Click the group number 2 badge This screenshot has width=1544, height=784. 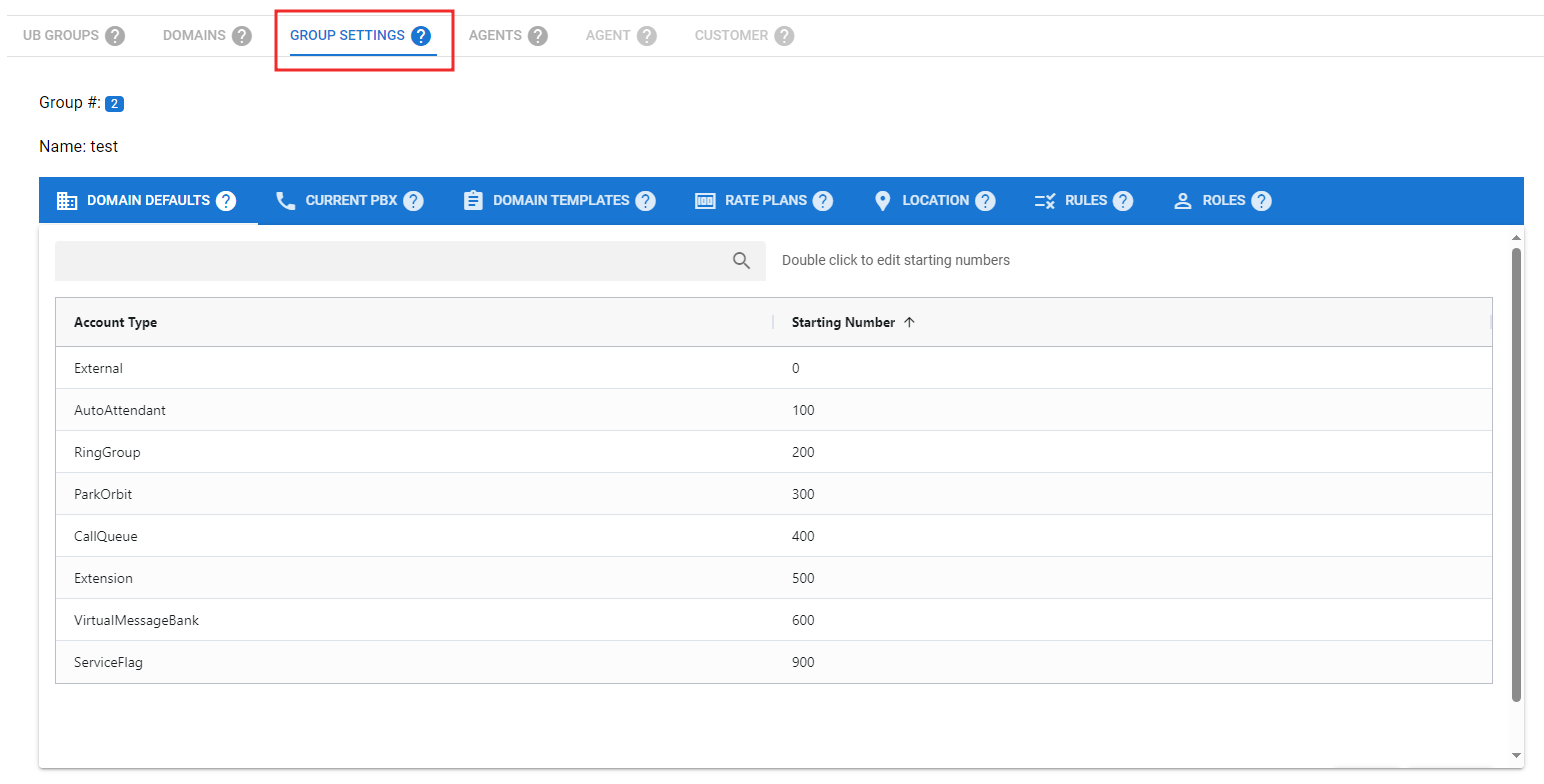pos(114,104)
